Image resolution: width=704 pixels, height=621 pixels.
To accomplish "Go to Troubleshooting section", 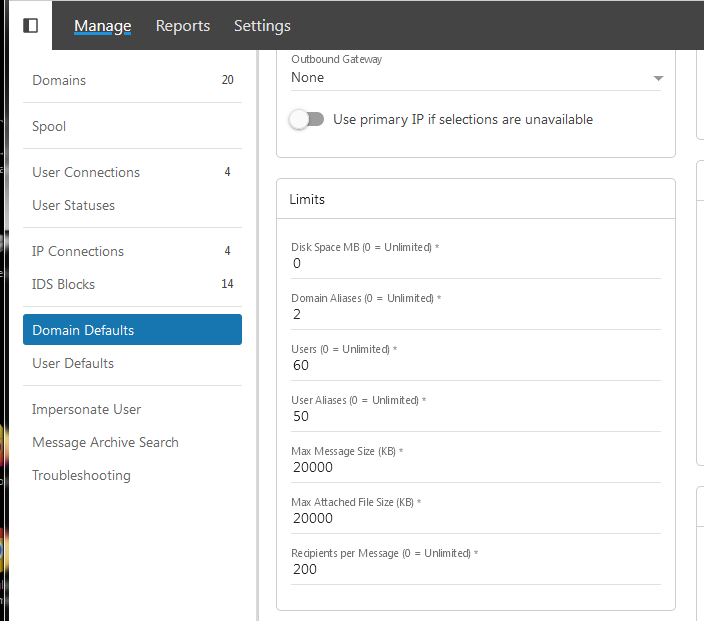I will click(x=81, y=475).
